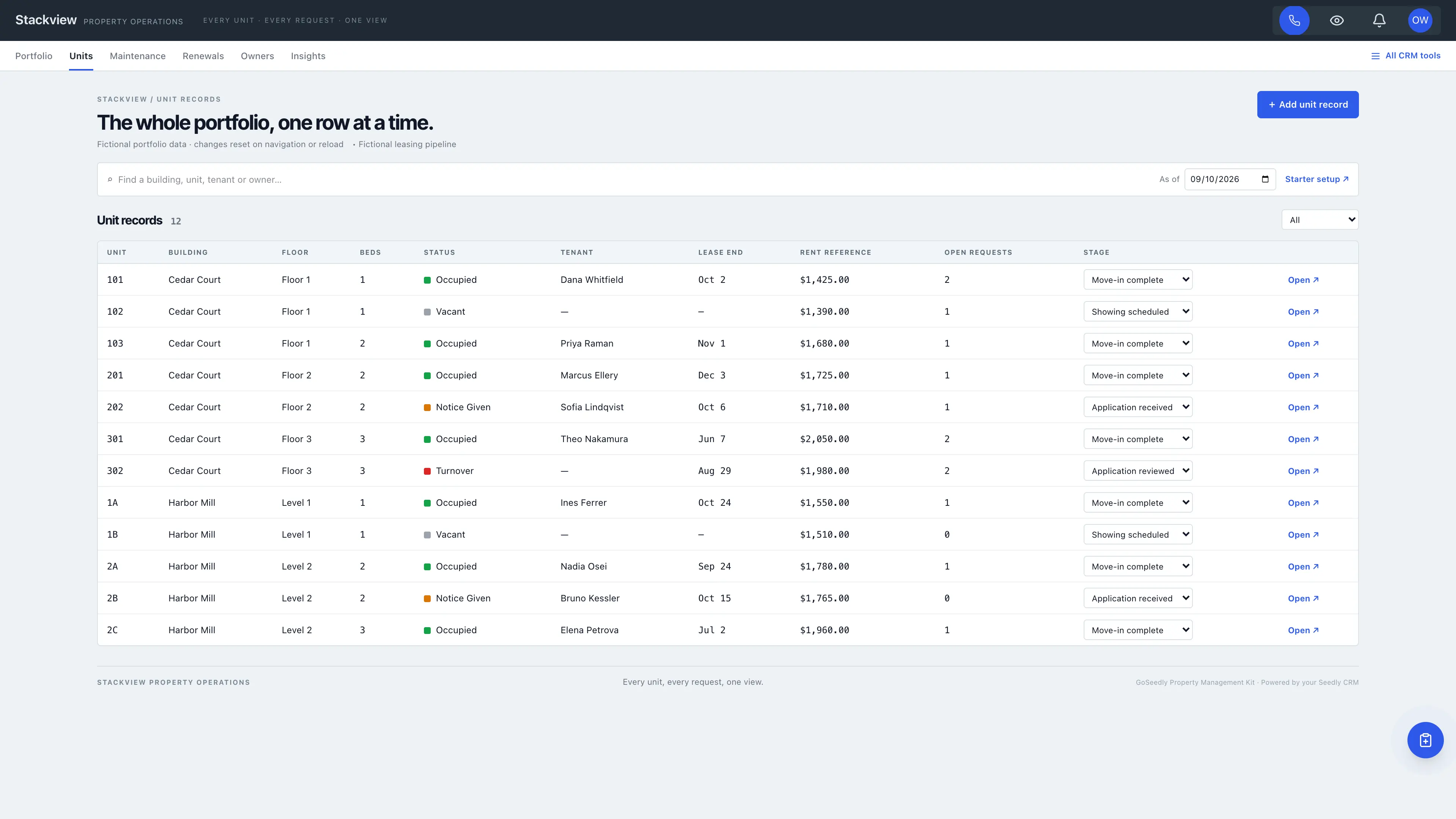Open the Portfolio tab
Image resolution: width=1456 pixels, height=819 pixels.
(34, 56)
